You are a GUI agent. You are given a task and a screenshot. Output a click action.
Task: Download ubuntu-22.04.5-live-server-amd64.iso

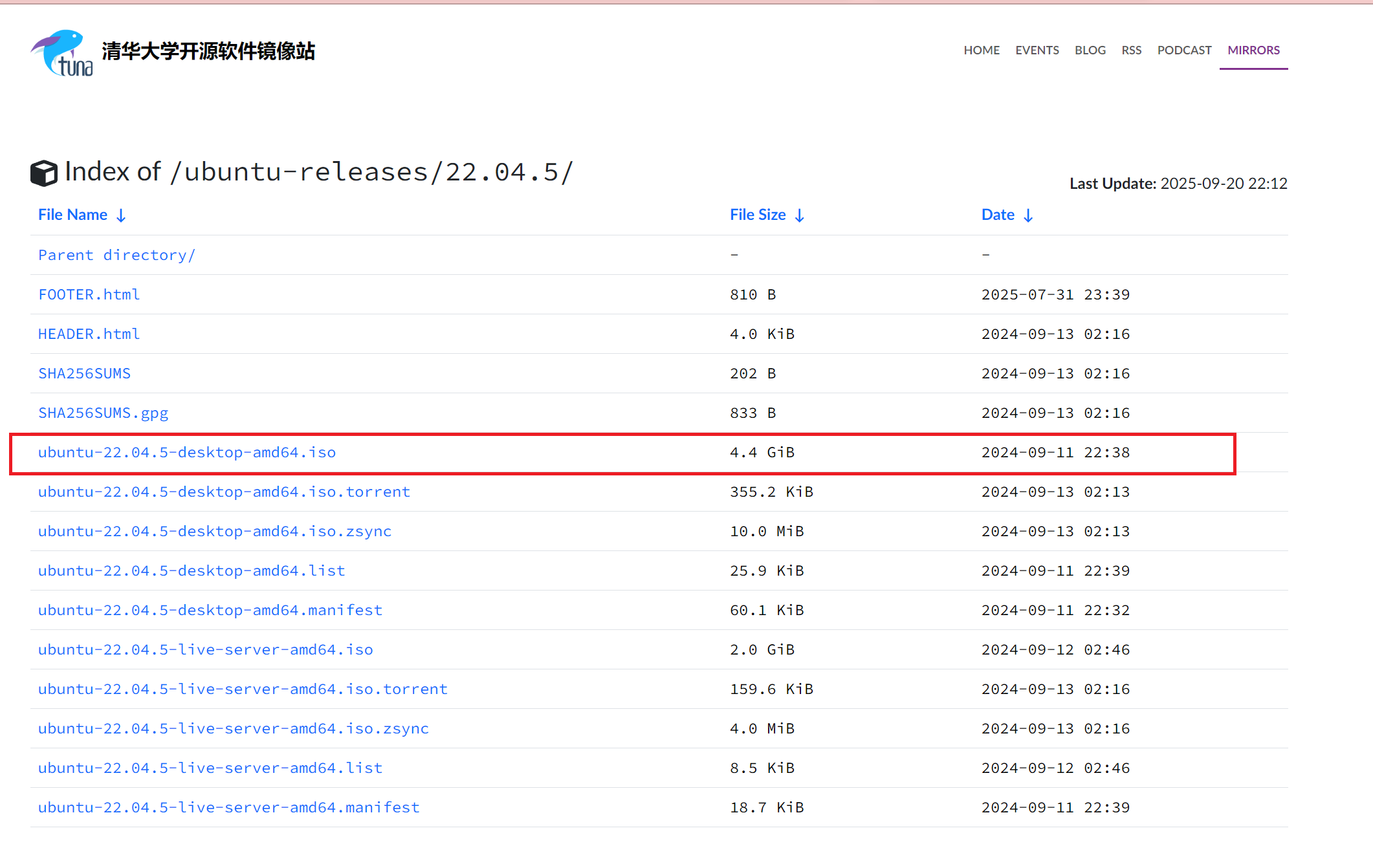click(205, 649)
